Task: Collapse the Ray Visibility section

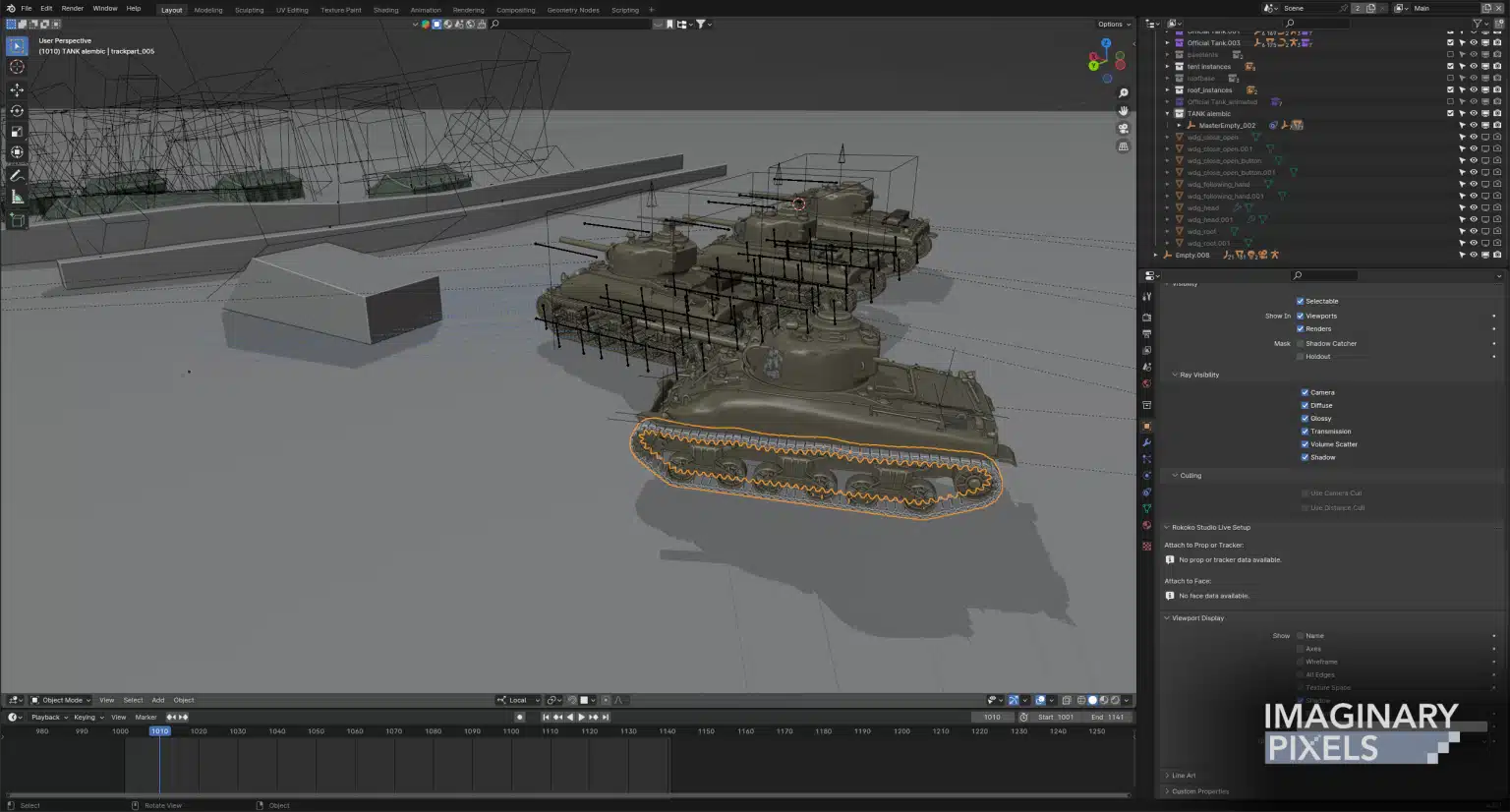Action: tap(1176, 375)
